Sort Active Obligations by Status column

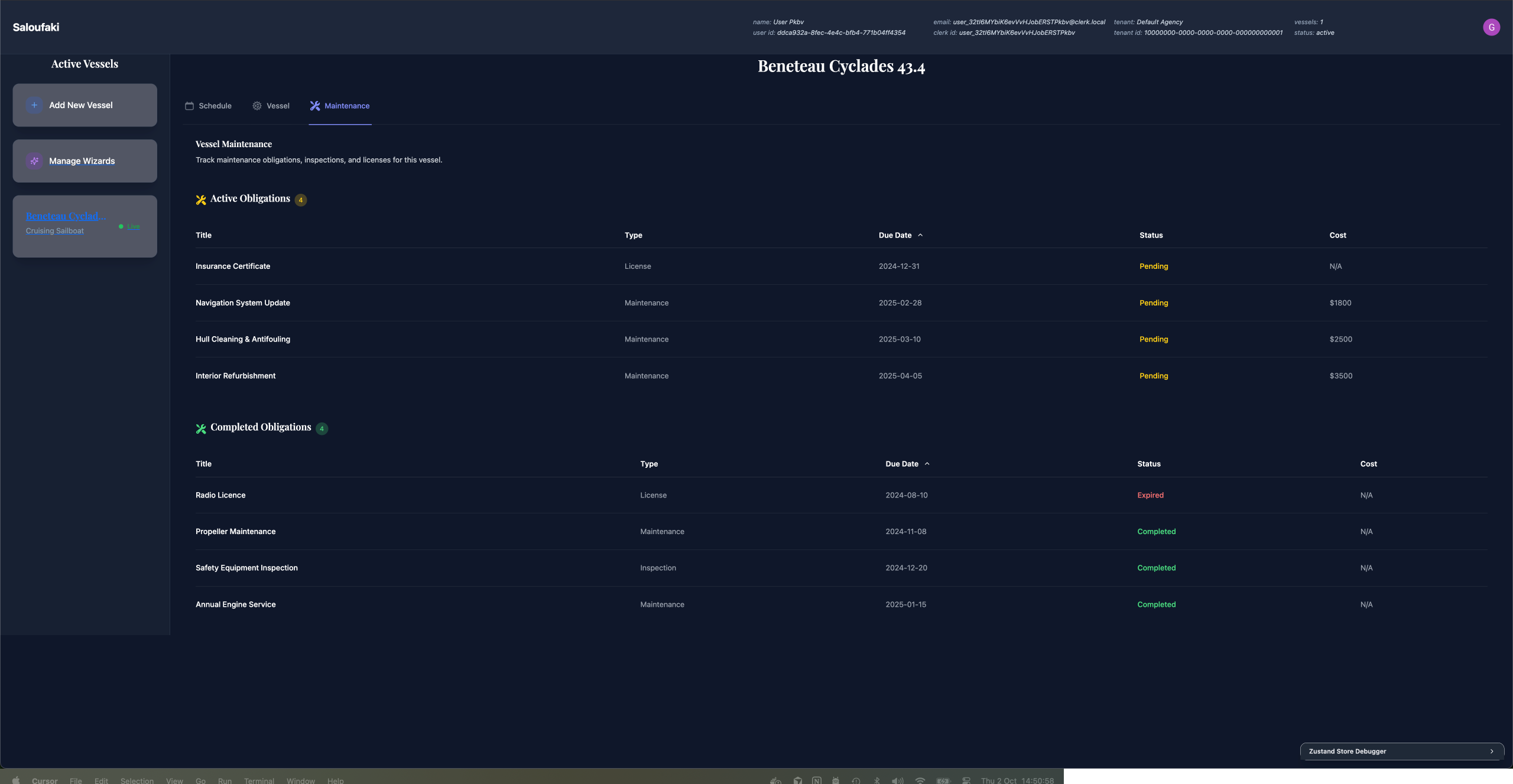point(1151,235)
